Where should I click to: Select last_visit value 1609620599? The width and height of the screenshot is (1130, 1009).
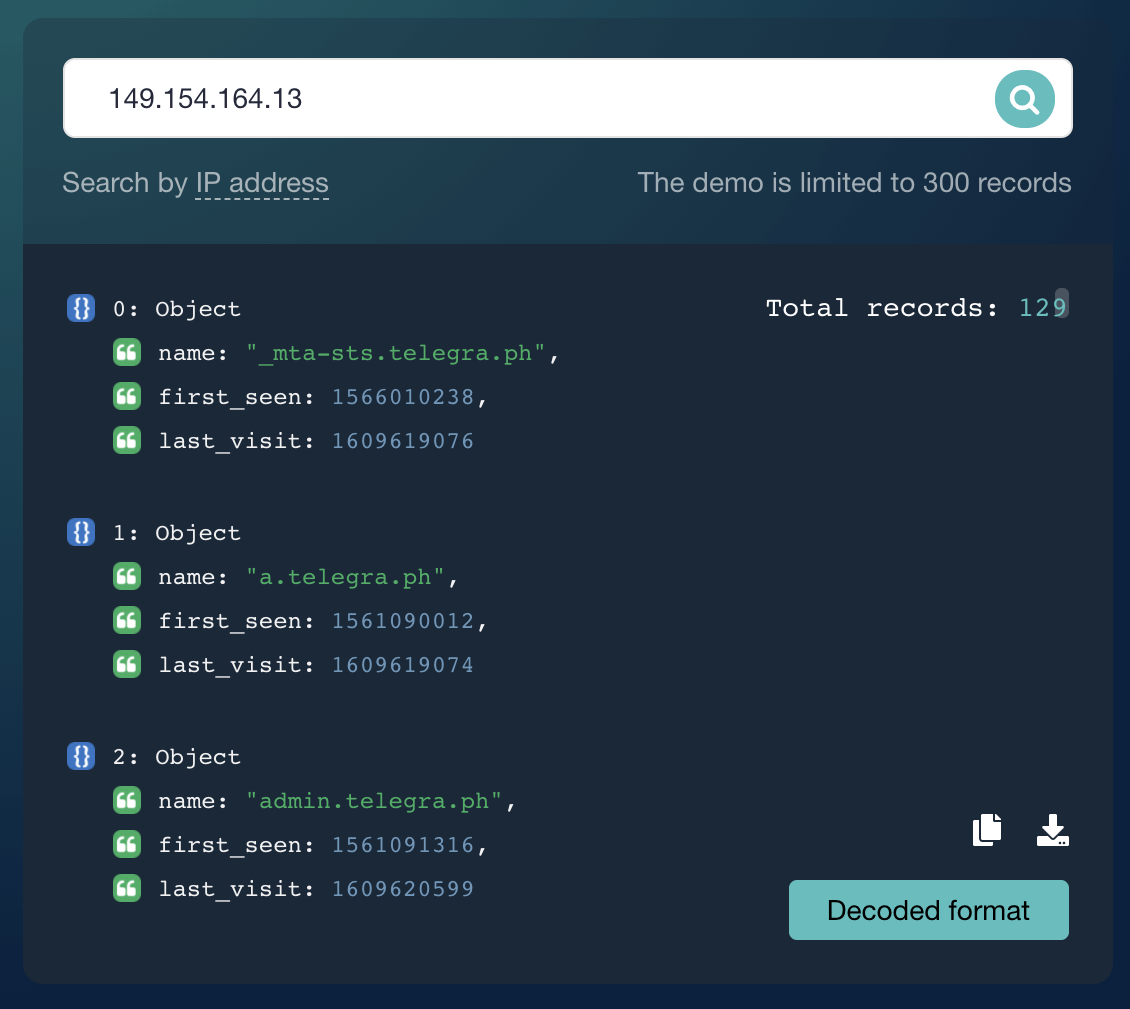pyautogui.click(x=403, y=889)
